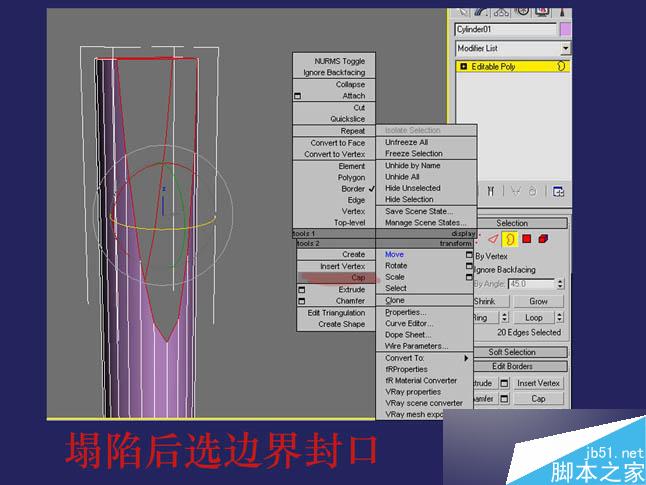Expand the Soft Selection rollout
This screenshot has width=646, height=485.
pos(521,352)
